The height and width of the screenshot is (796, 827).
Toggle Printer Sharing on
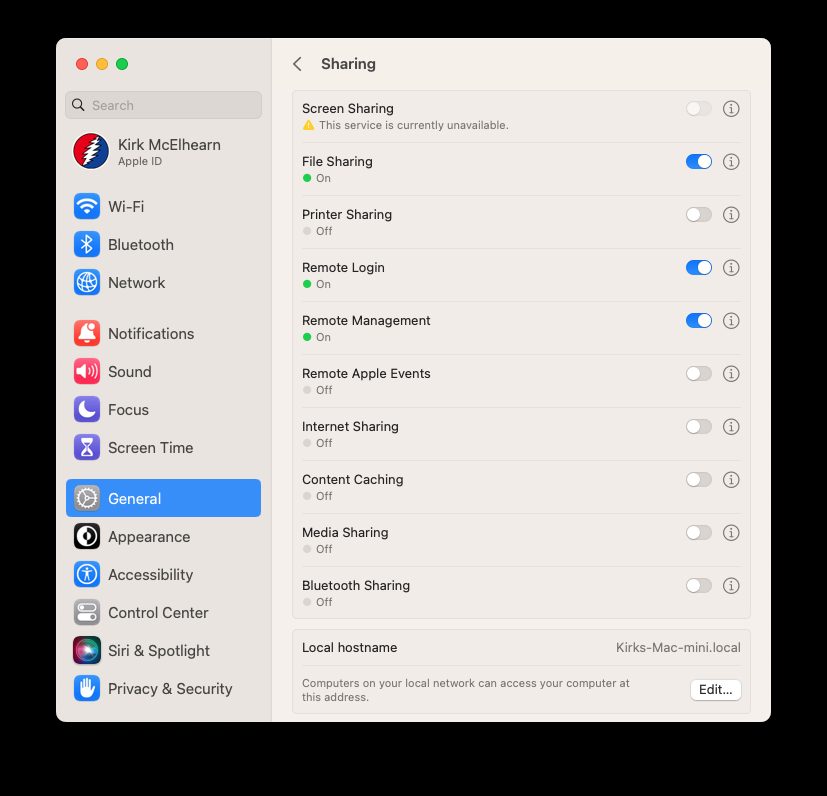(698, 214)
